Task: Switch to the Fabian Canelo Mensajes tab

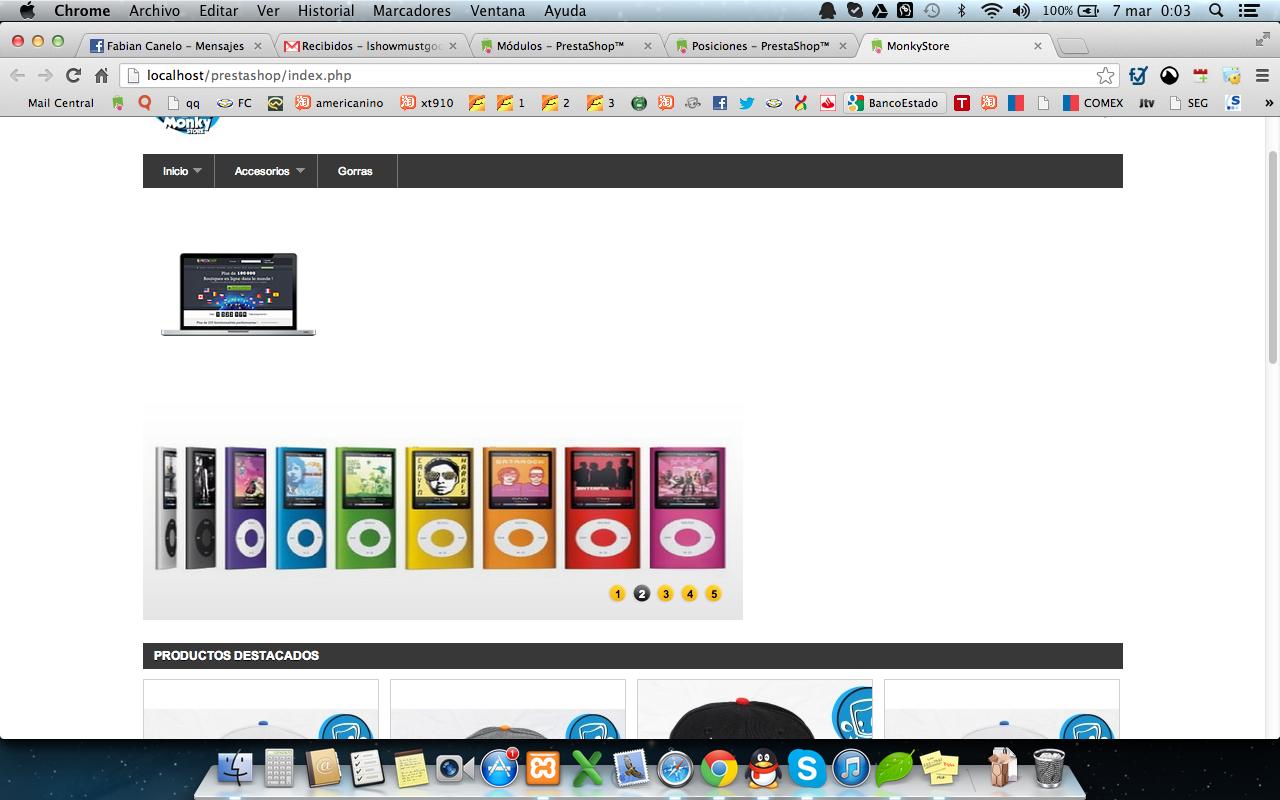Action: pos(175,46)
